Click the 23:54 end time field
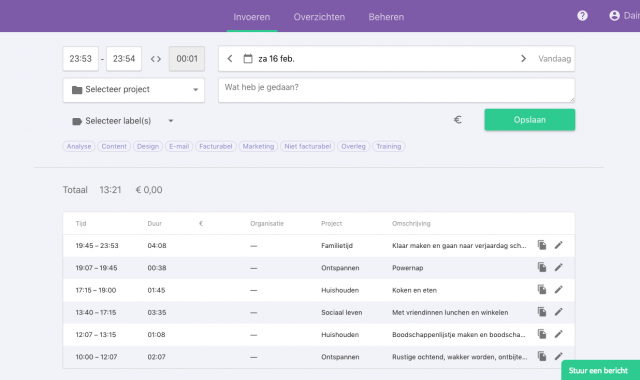Screen dimensions: 640x380 point(124,59)
